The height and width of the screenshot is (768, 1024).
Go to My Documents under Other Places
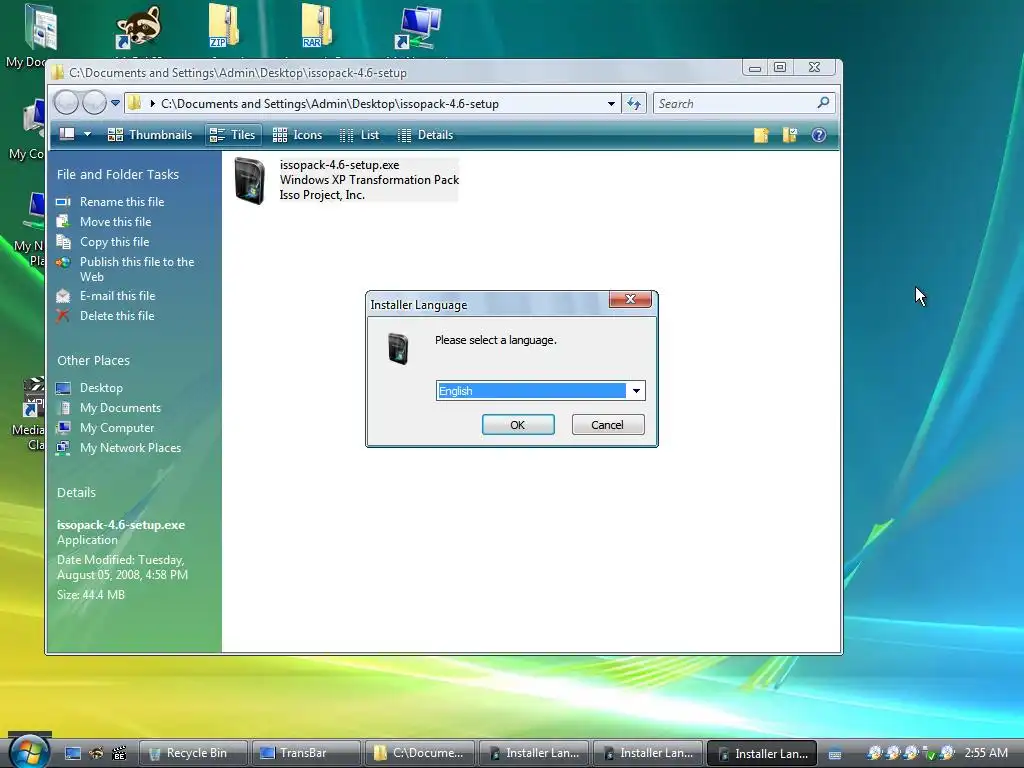tap(120, 408)
